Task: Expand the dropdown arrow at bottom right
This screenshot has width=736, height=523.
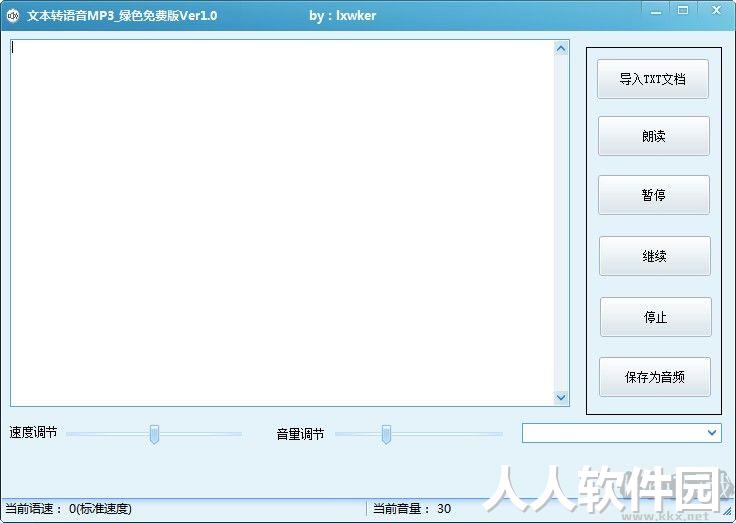Action: click(x=712, y=433)
